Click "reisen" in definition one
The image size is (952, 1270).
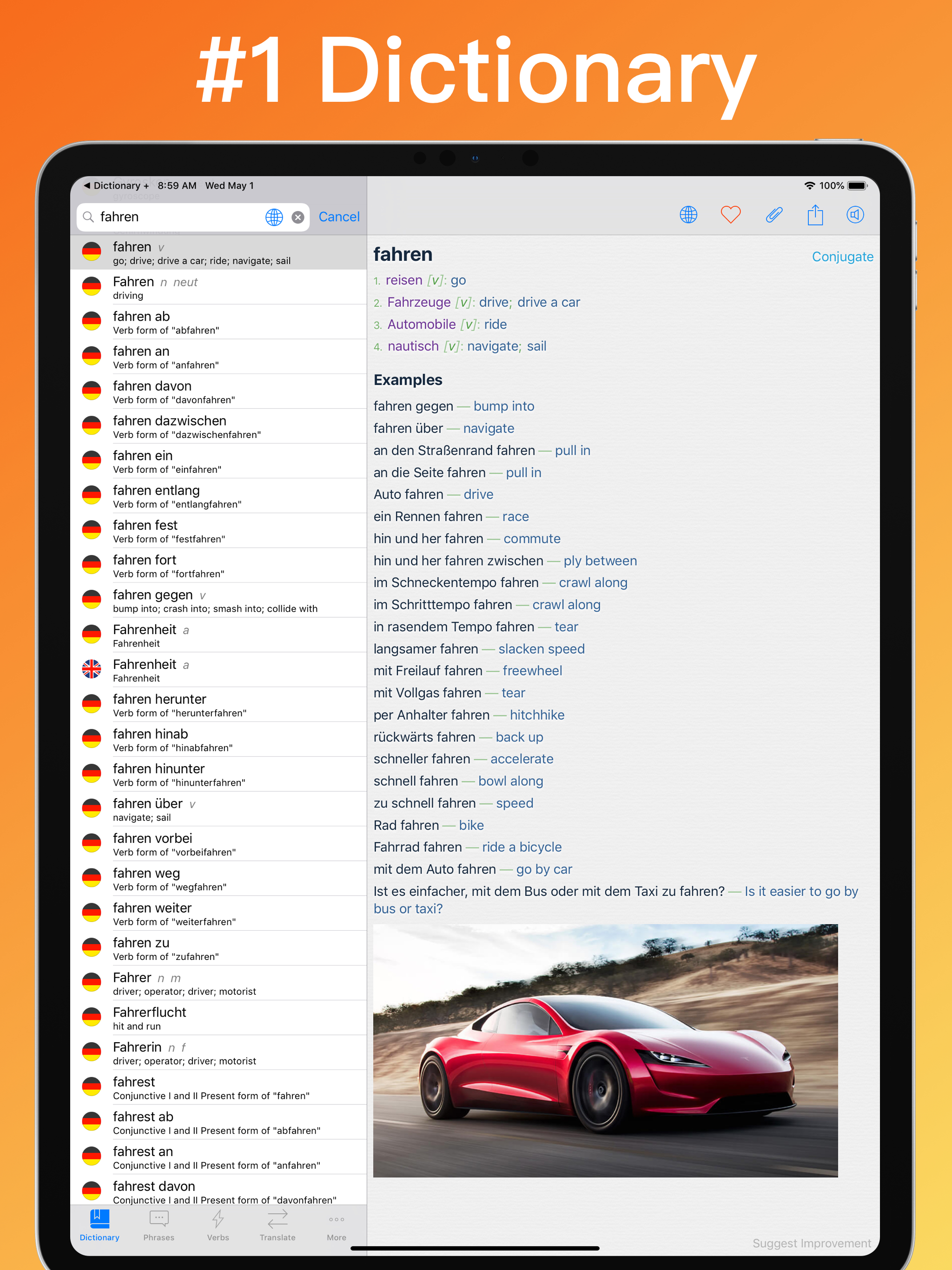tap(403, 280)
